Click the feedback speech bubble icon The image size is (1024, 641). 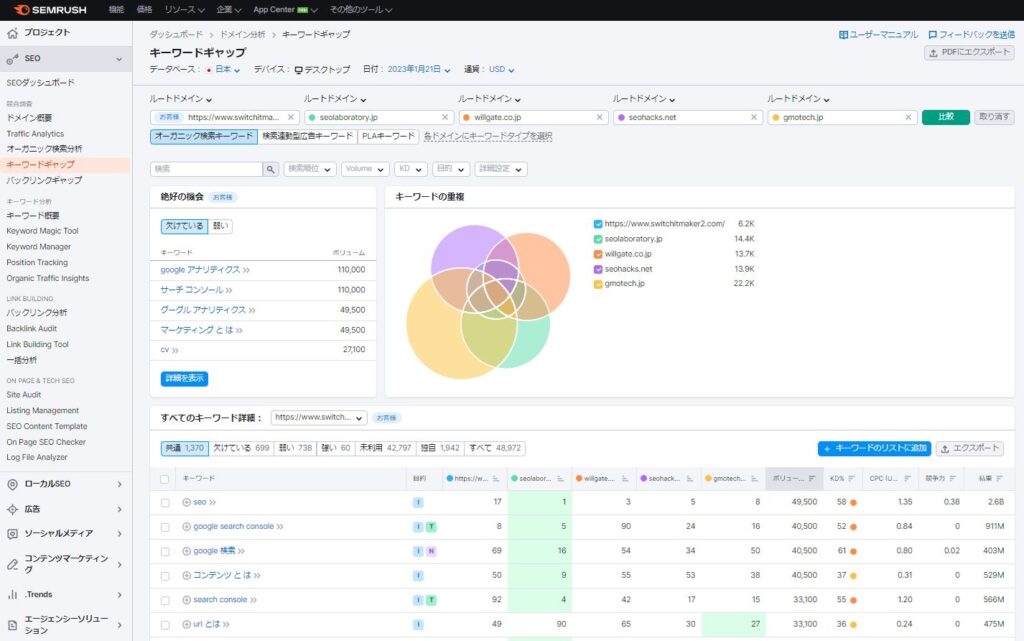(x=933, y=35)
